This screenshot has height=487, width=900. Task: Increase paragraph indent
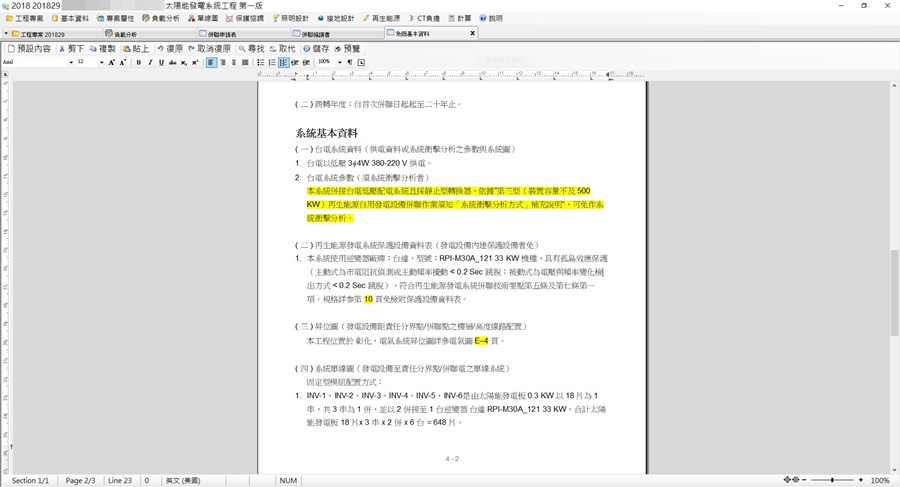306,63
